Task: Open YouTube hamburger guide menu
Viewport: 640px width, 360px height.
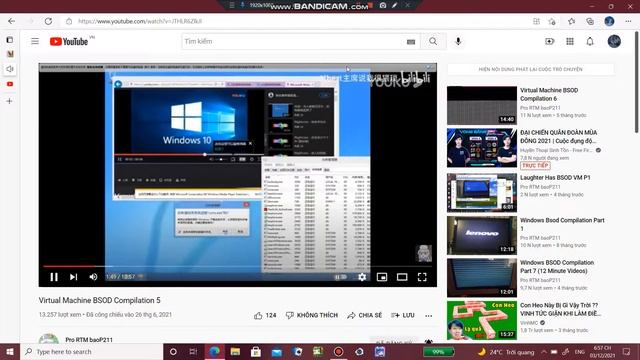Action: (x=35, y=41)
